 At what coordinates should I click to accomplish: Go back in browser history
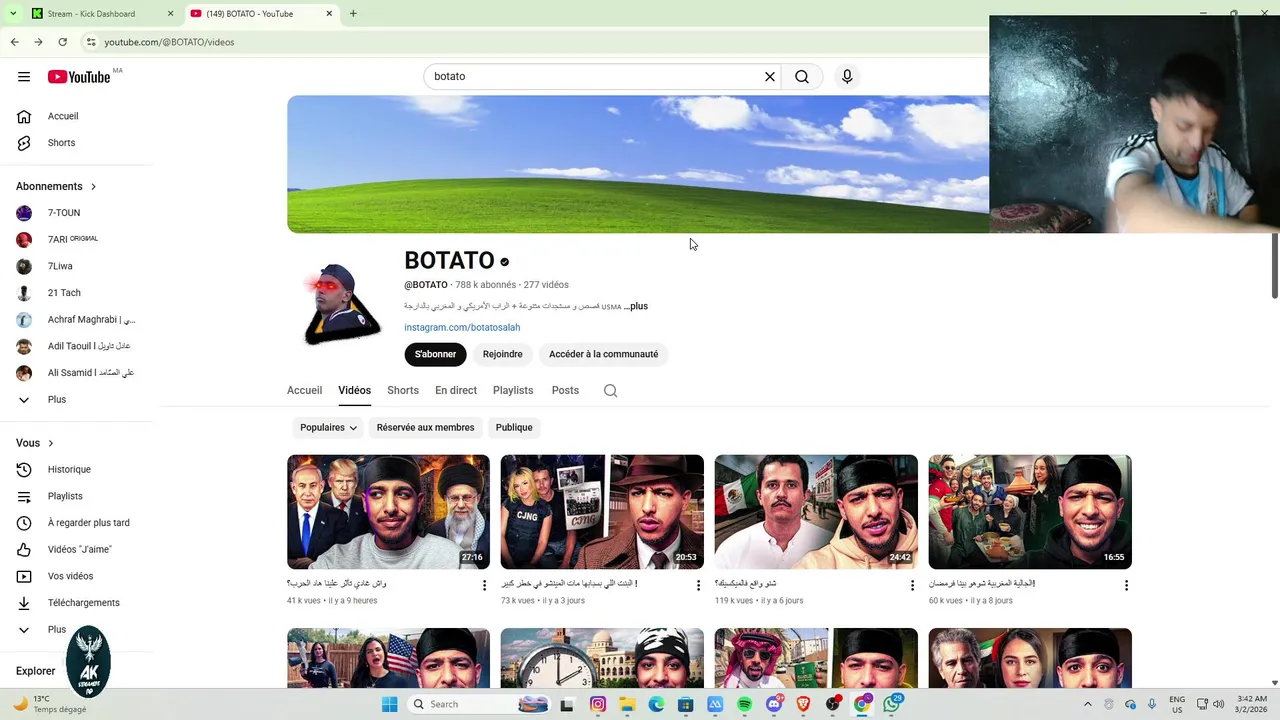[14, 42]
